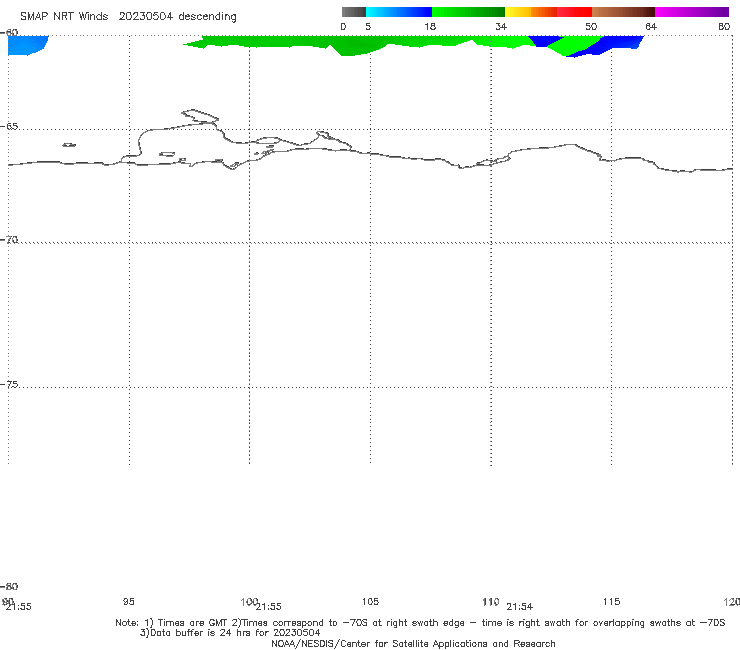Click the swath time '21:55' near longitude 100
This screenshot has width=740, height=650.
coord(269,607)
